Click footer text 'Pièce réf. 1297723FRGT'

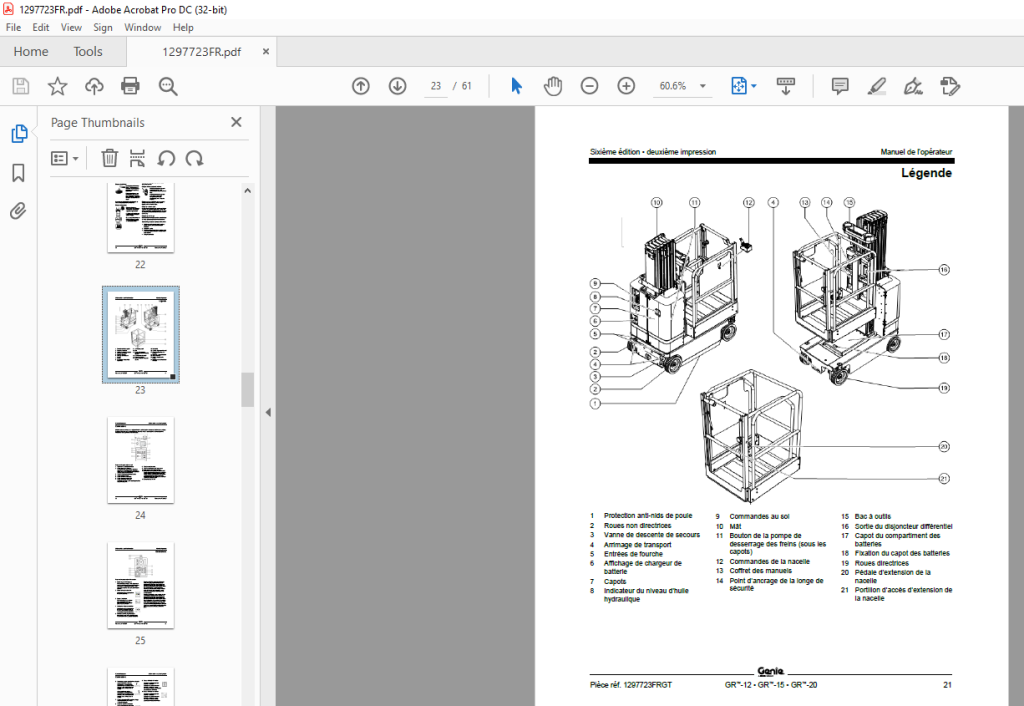630,685
